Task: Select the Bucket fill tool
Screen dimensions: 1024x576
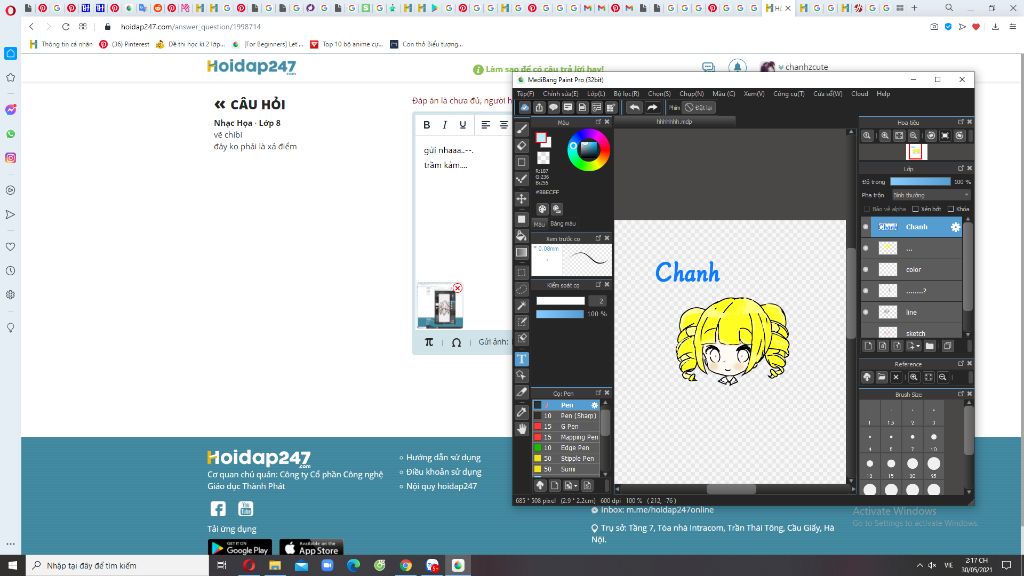Action: [x=522, y=235]
